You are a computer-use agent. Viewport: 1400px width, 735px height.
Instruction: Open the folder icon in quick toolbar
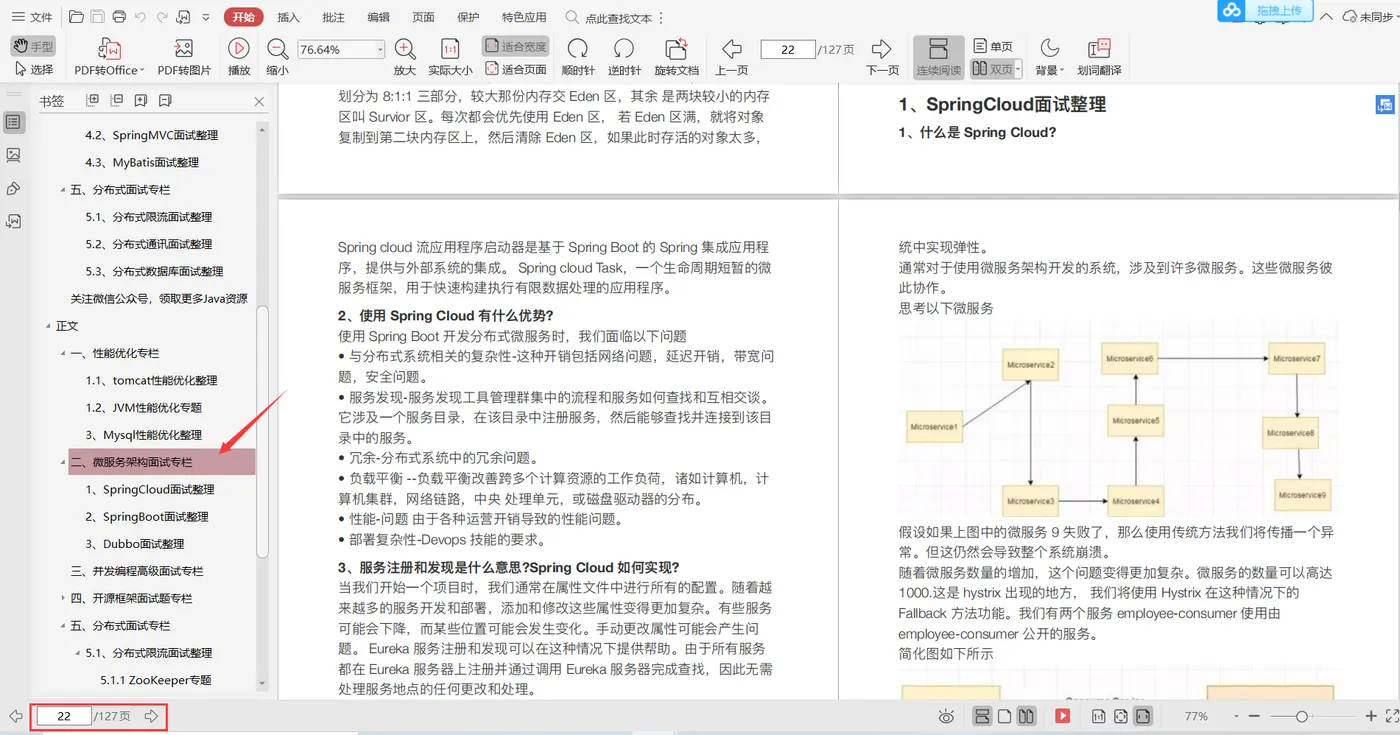click(77, 17)
